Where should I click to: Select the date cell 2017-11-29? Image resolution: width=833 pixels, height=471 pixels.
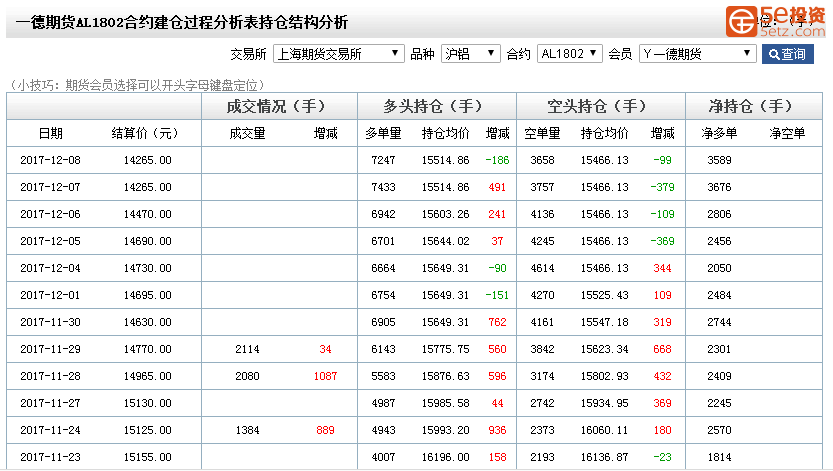[x=50, y=349]
